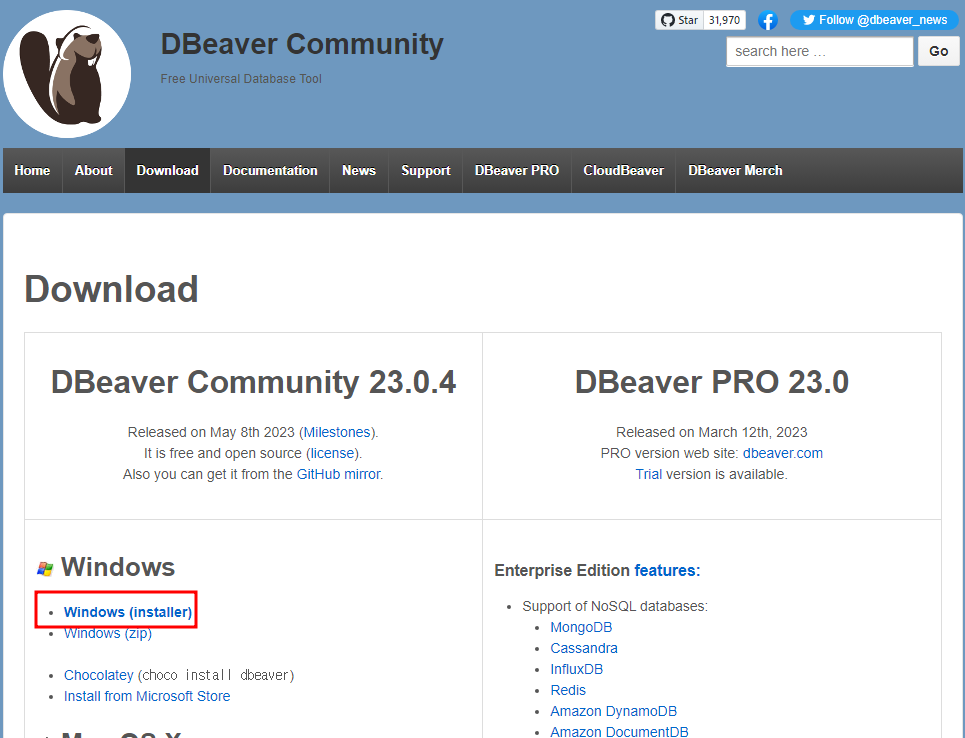The width and height of the screenshot is (965, 738).
Task: Open the InfluxDB link
Action: [577, 669]
